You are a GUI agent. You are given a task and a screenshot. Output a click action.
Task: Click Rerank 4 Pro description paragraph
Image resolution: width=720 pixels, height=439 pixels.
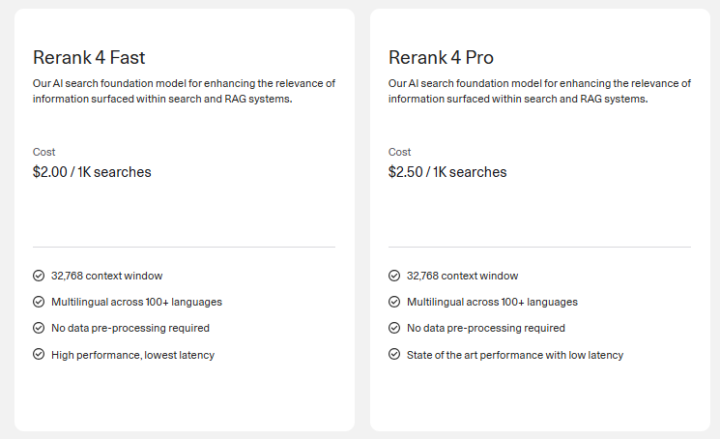[539, 90]
